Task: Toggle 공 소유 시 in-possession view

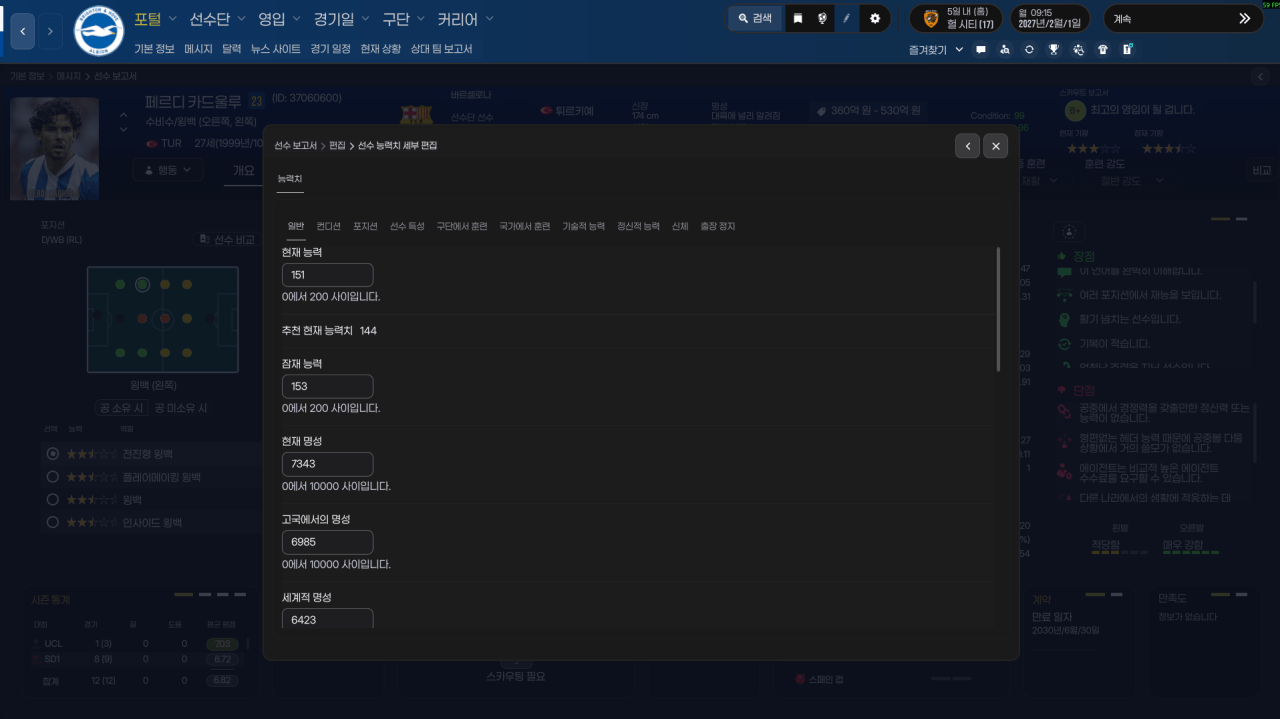Action: click(x=122, y=408)
